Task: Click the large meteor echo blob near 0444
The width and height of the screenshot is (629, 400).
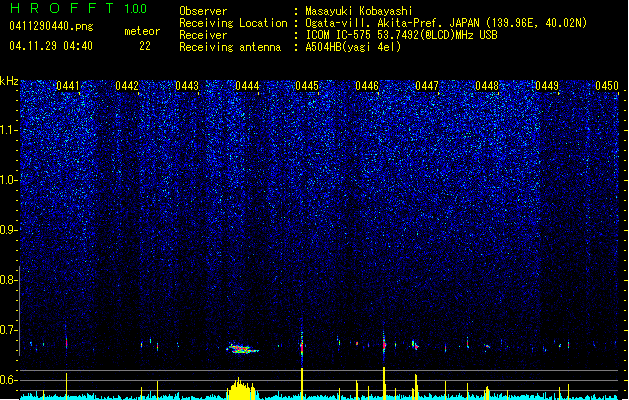Action: (x=242, y=348)
